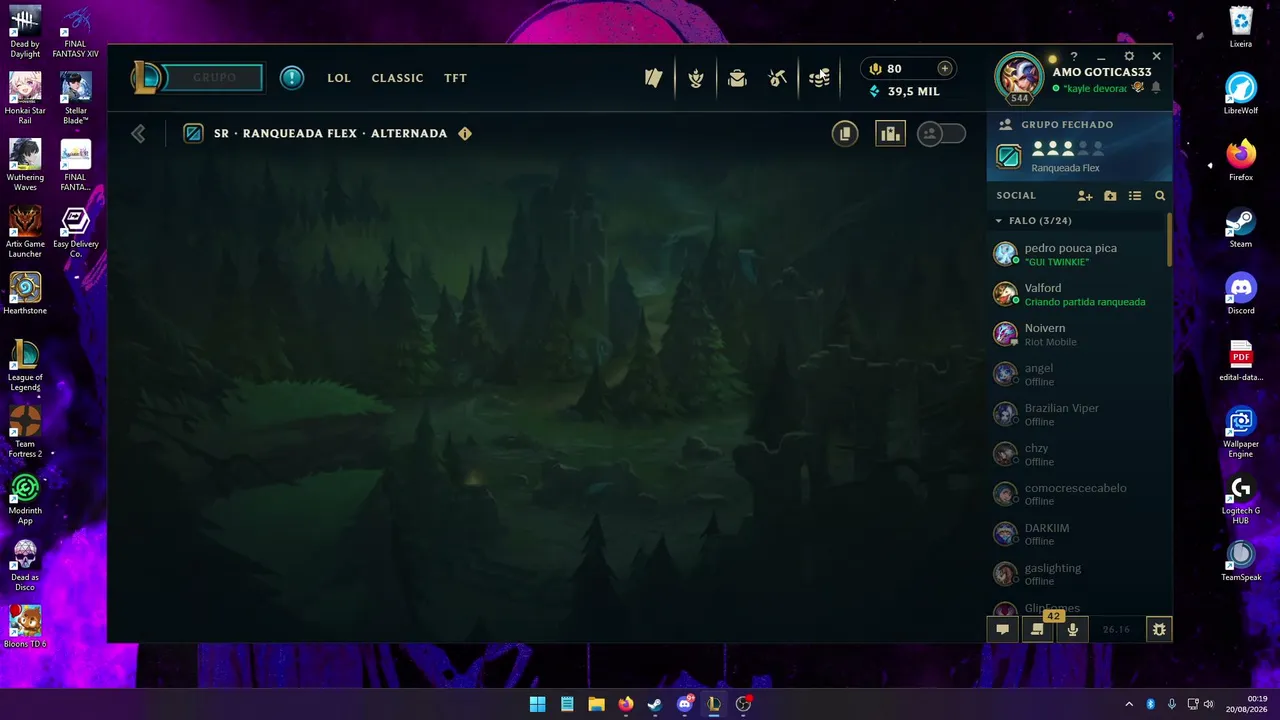Open Lixeira recycle bin on desktop
The image size is (1280, 720).
tap(1241, 27)
